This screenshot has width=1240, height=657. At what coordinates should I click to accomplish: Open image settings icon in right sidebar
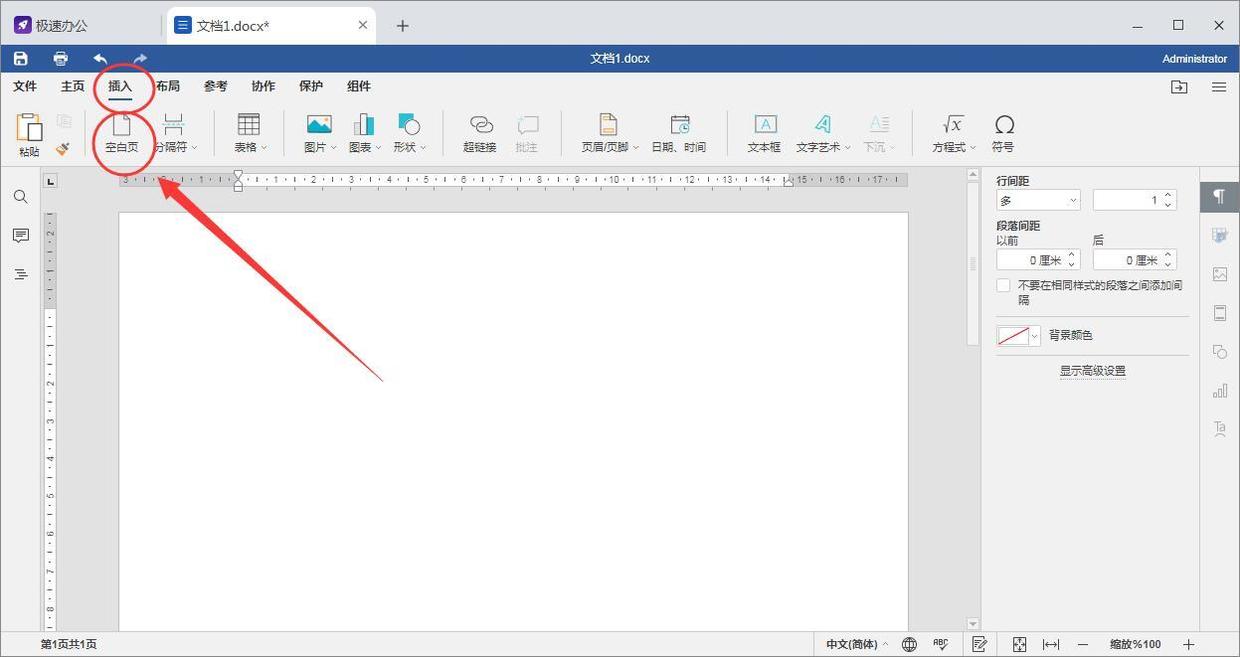pos(1219,274)
